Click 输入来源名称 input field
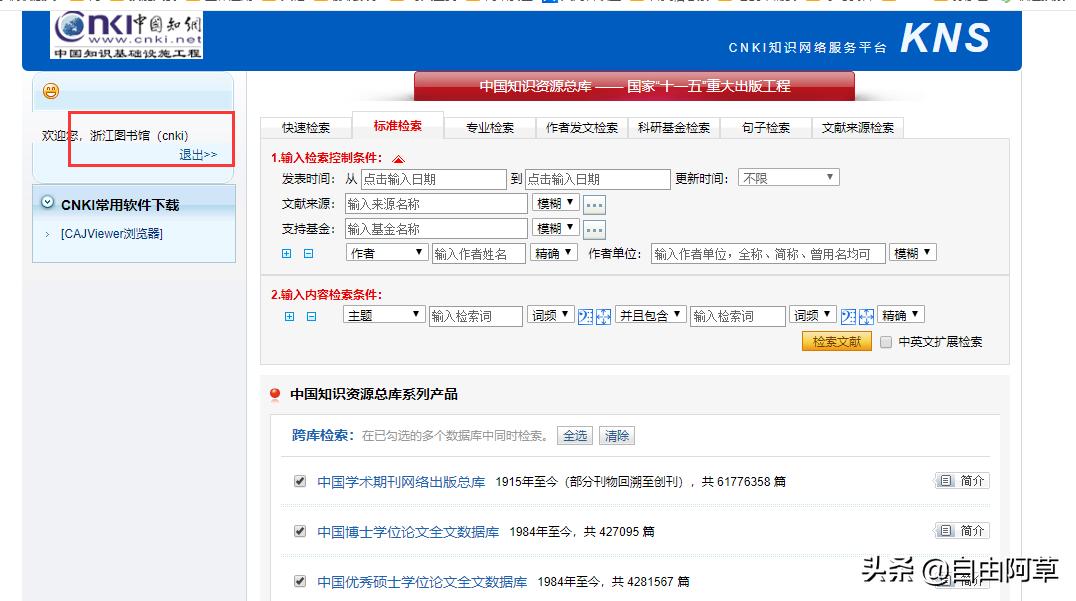Screen dimensions: 1076x601 pyautogui.click(x=436, y=204)
